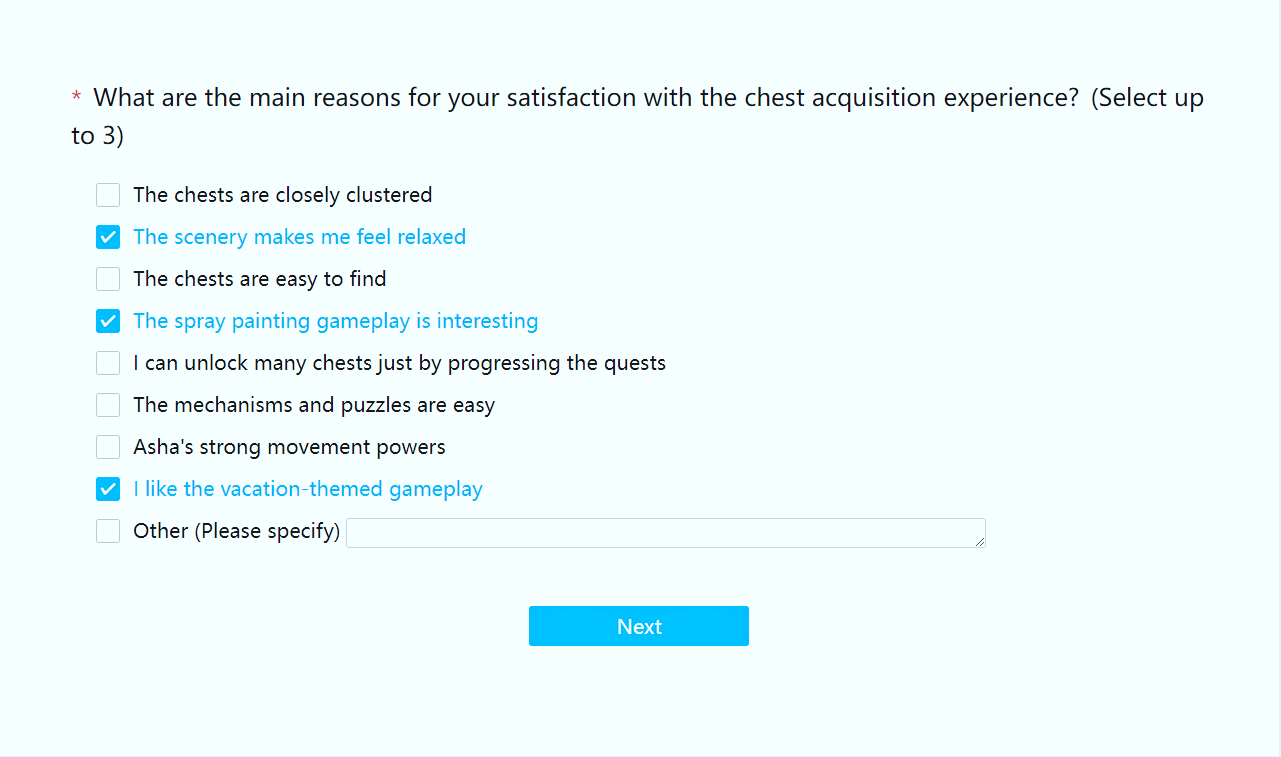1281x757 pixels.
Task: Click 'Asha's strong movement powers' label text
Action: click(x=289, y=447)
